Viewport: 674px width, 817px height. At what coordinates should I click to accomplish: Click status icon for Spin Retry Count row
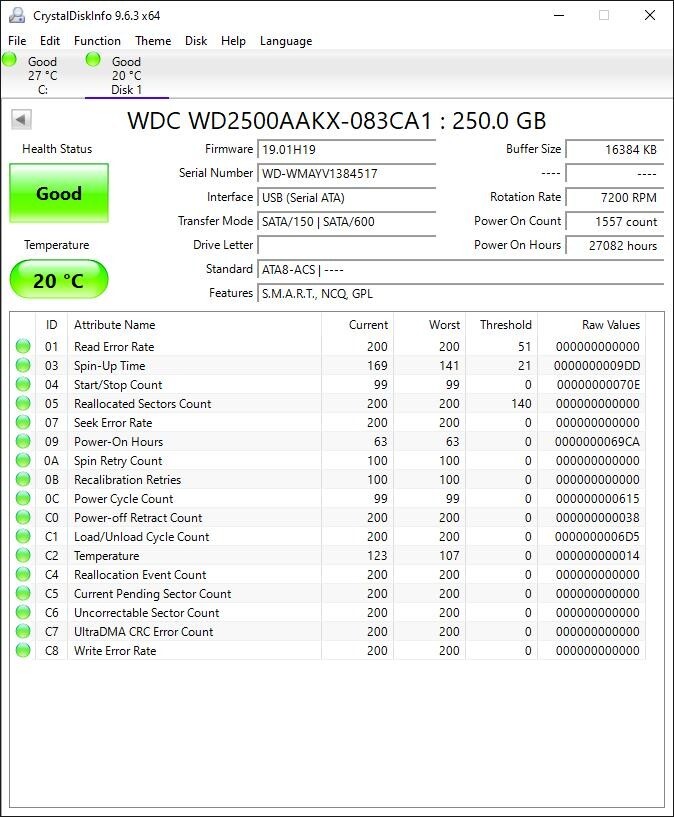23,460
